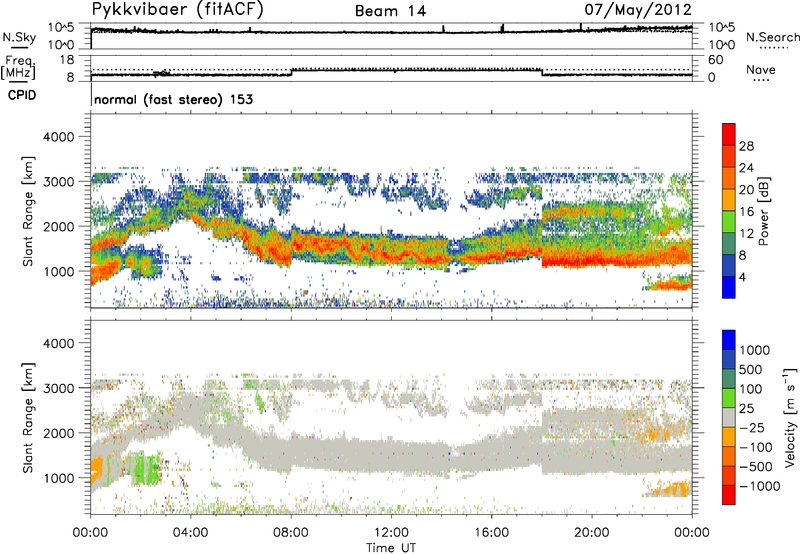
Task: Click the 'CPID' label
Action: (22, 95)
